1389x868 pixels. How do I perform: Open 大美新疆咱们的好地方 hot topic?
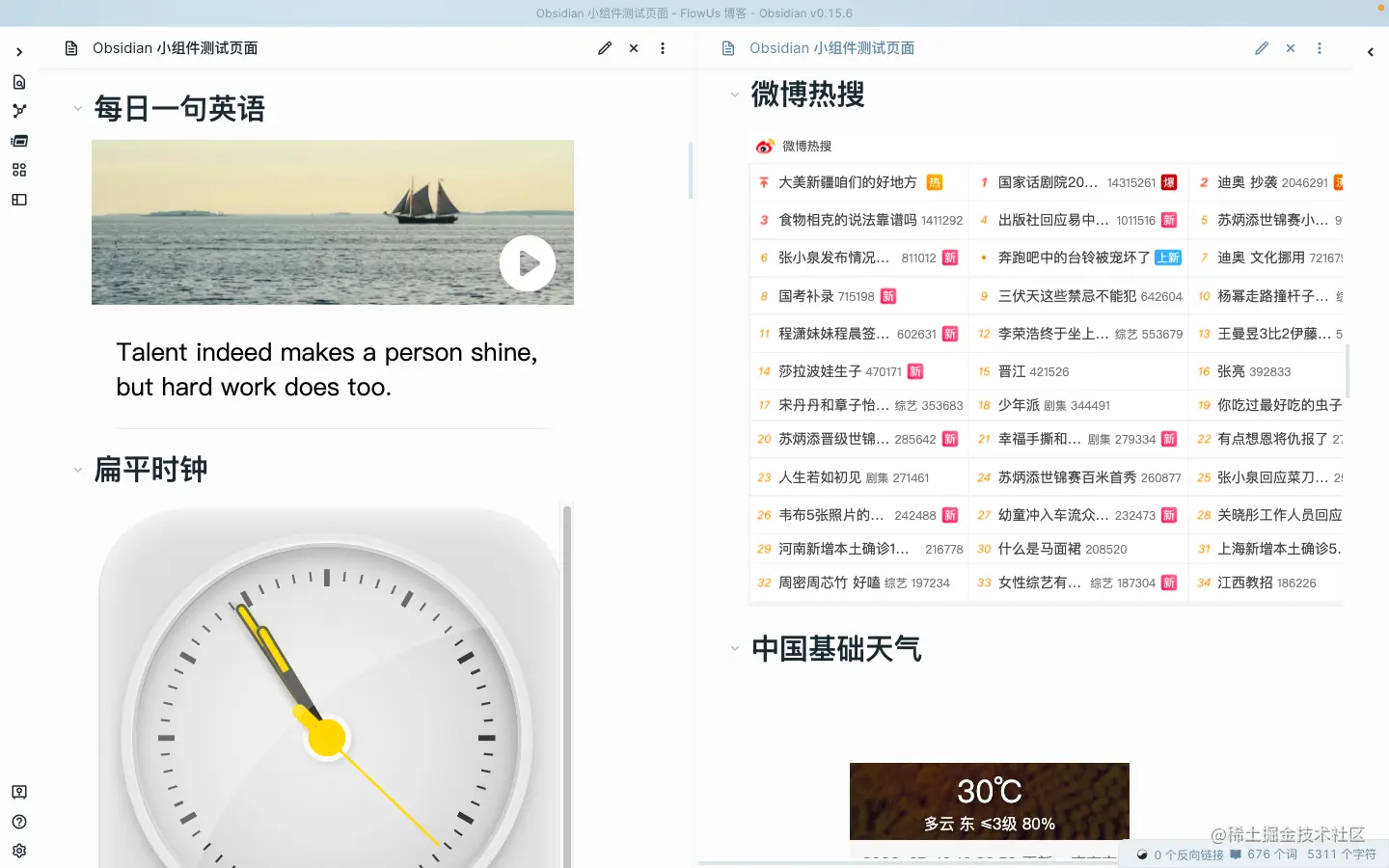pos(848,182)
